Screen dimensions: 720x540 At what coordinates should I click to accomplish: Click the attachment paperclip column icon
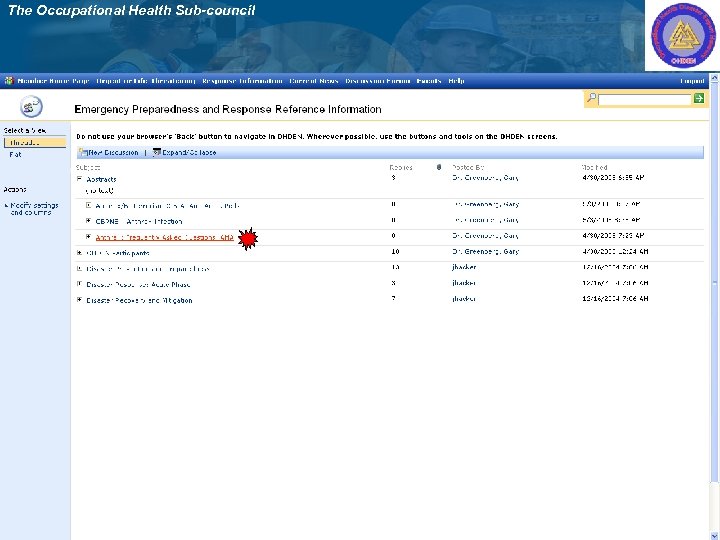point(439,168)
